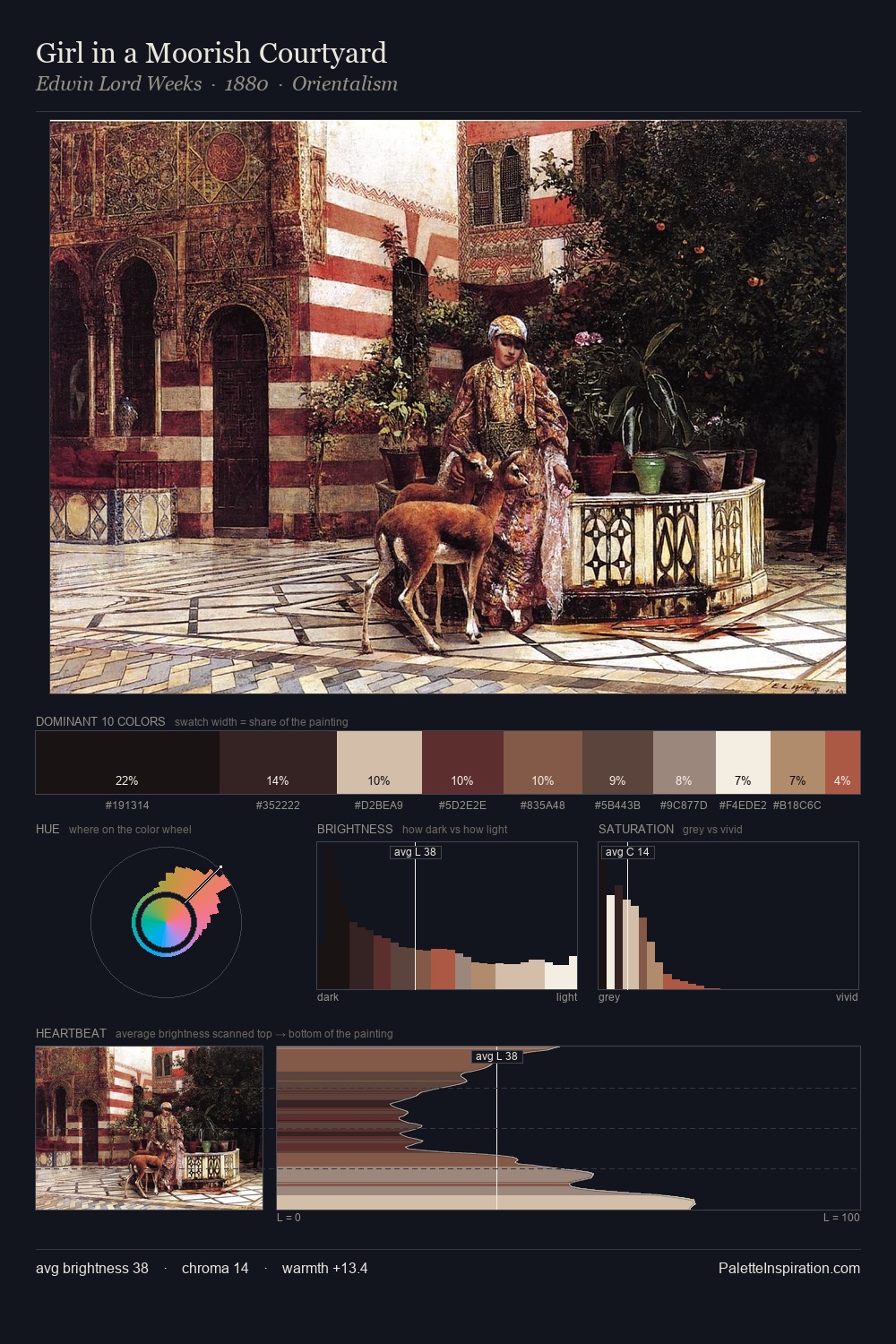Click the avg L 38 heartbeat label

click(496, 1056)
